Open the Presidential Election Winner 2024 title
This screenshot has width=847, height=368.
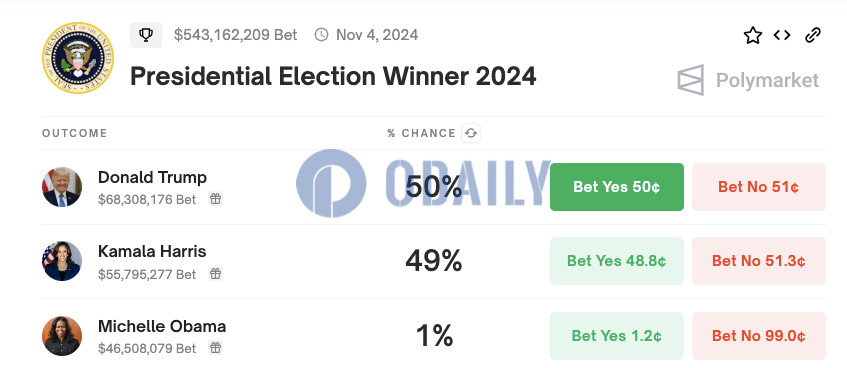[333, 76]
